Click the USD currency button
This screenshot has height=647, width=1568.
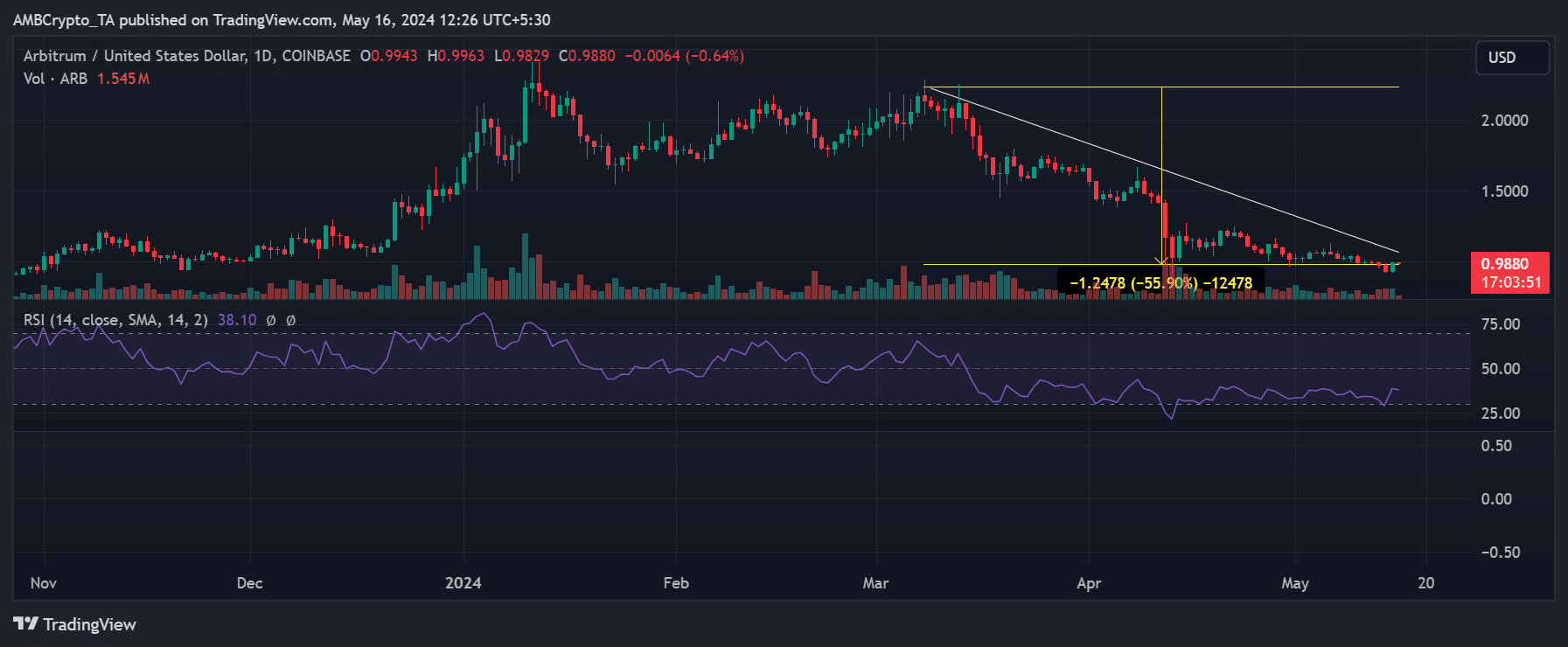[x=1512, y=58]
